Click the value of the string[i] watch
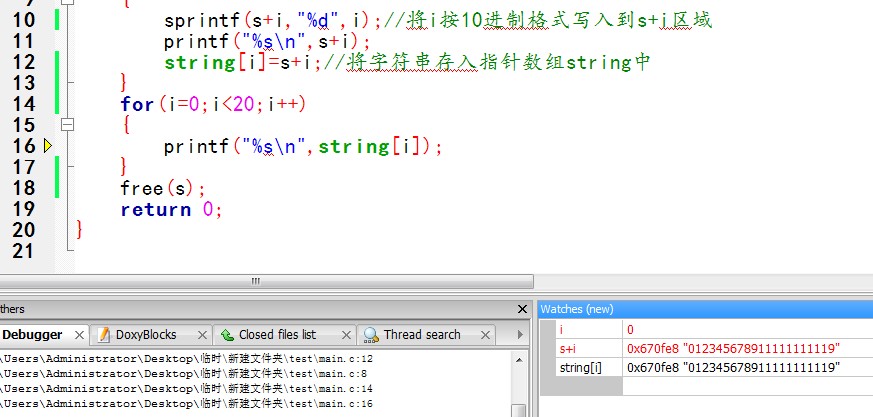The image size is (873, 417). (x=733, y=367)
